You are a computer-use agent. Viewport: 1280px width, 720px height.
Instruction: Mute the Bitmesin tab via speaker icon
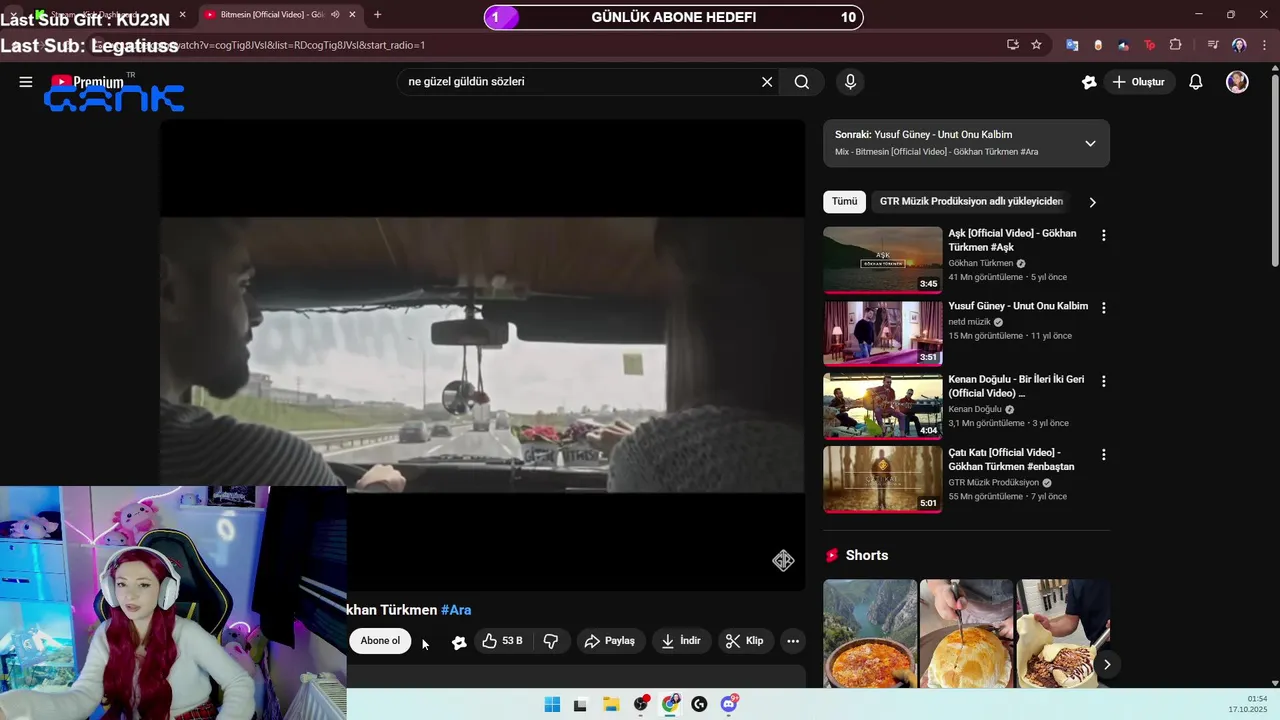pyautogui.click(x=335, y=15)
